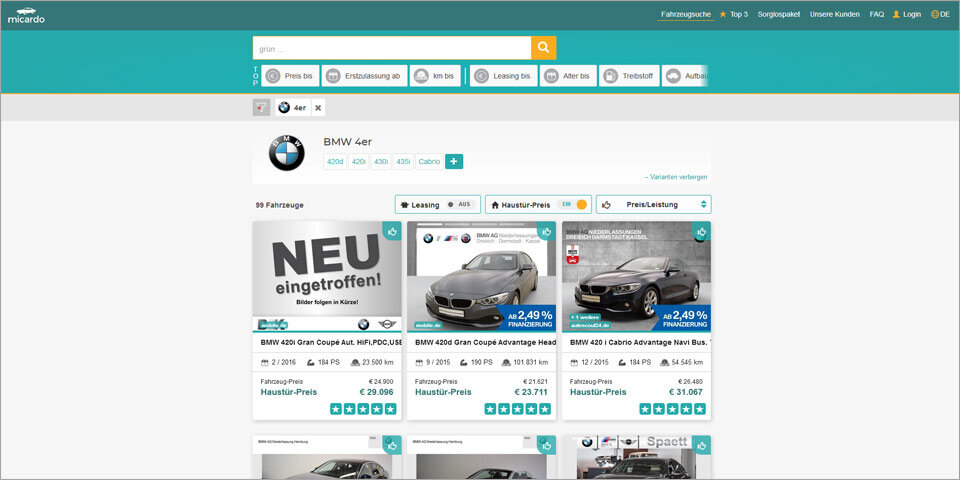The image size is (960, 480).
Task: Open the Top 3 menu item
Action: pos(733,14)
